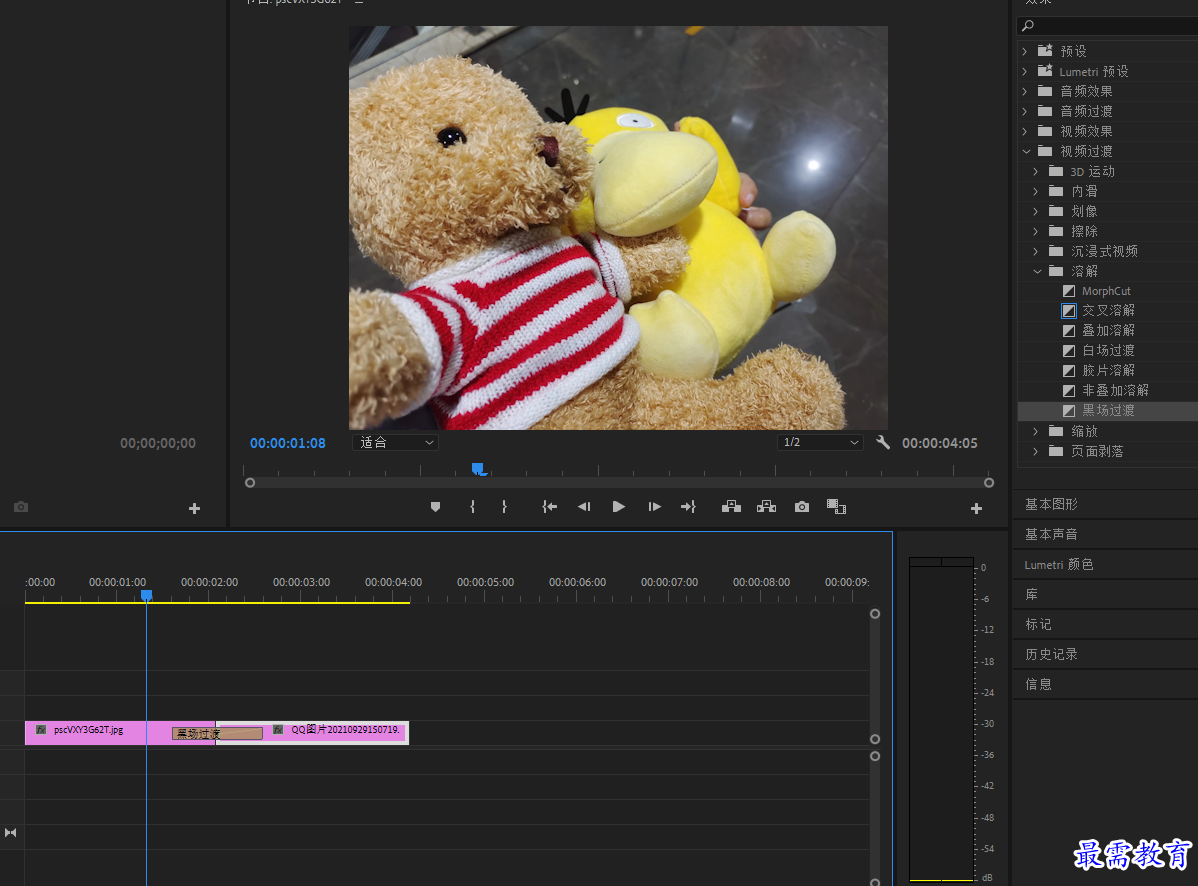This screenshot has height=886, width=1198.
Task: Open the Lumetri 颜色 panel
Action: [x=1059, y=564]
